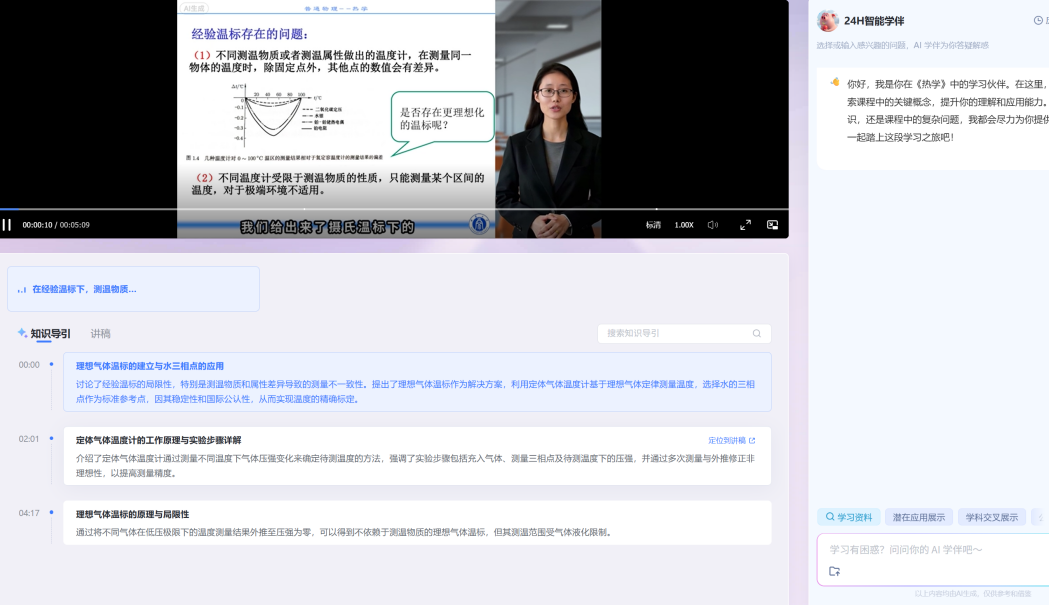1049x605 pixels.
Task: Pause the video playback
Action: coord(7,225)
